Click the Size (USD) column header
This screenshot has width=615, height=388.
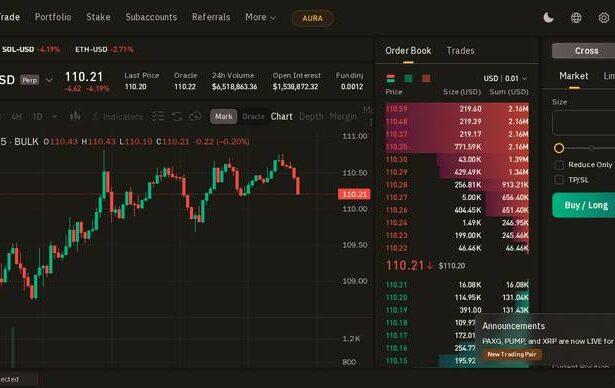462,92
